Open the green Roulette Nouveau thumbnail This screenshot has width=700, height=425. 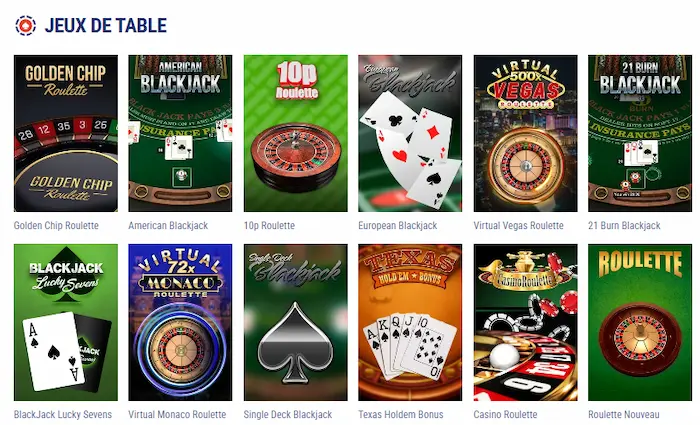(x=640, y=322)
